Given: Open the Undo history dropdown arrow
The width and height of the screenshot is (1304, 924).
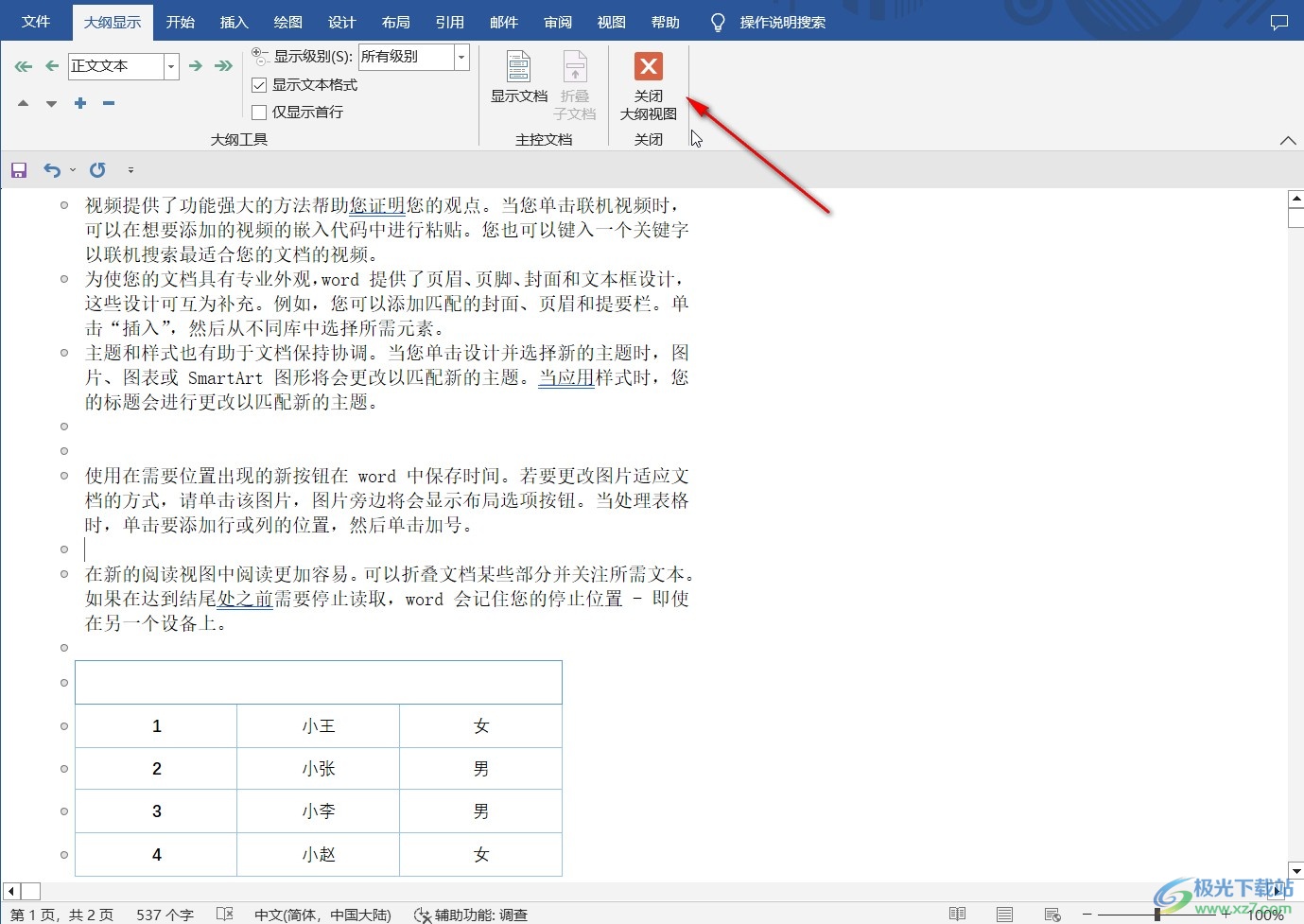Looking at the screenshot, I should tap(73, 170).
